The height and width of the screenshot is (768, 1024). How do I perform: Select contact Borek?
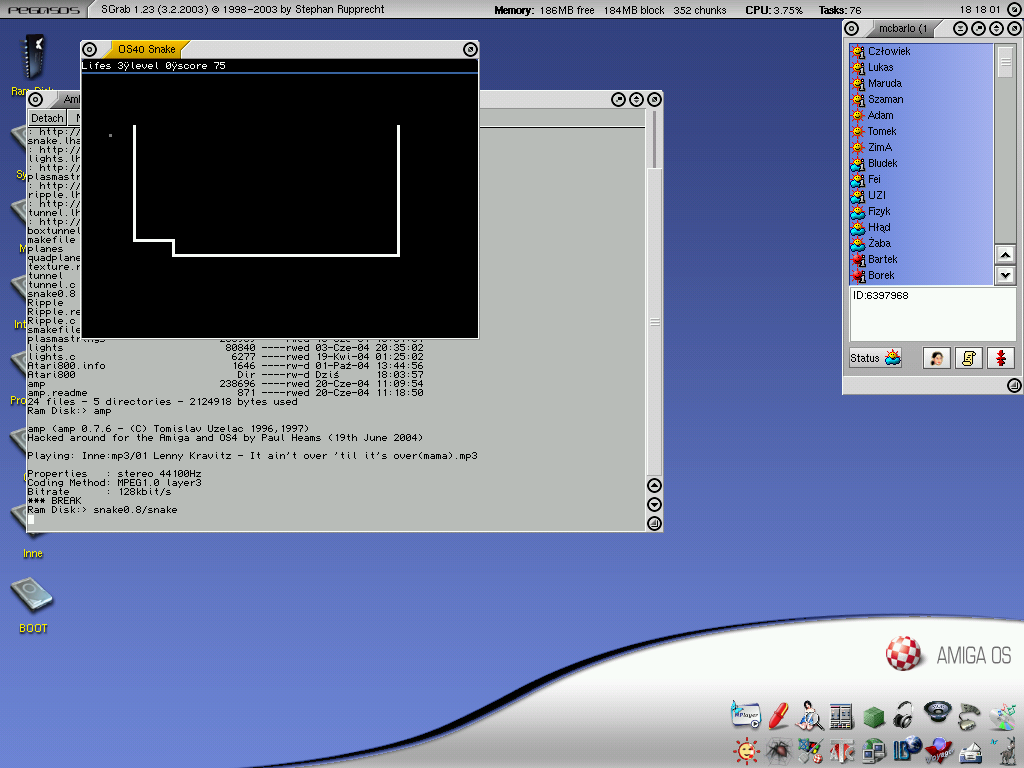(x=921, y=276)
